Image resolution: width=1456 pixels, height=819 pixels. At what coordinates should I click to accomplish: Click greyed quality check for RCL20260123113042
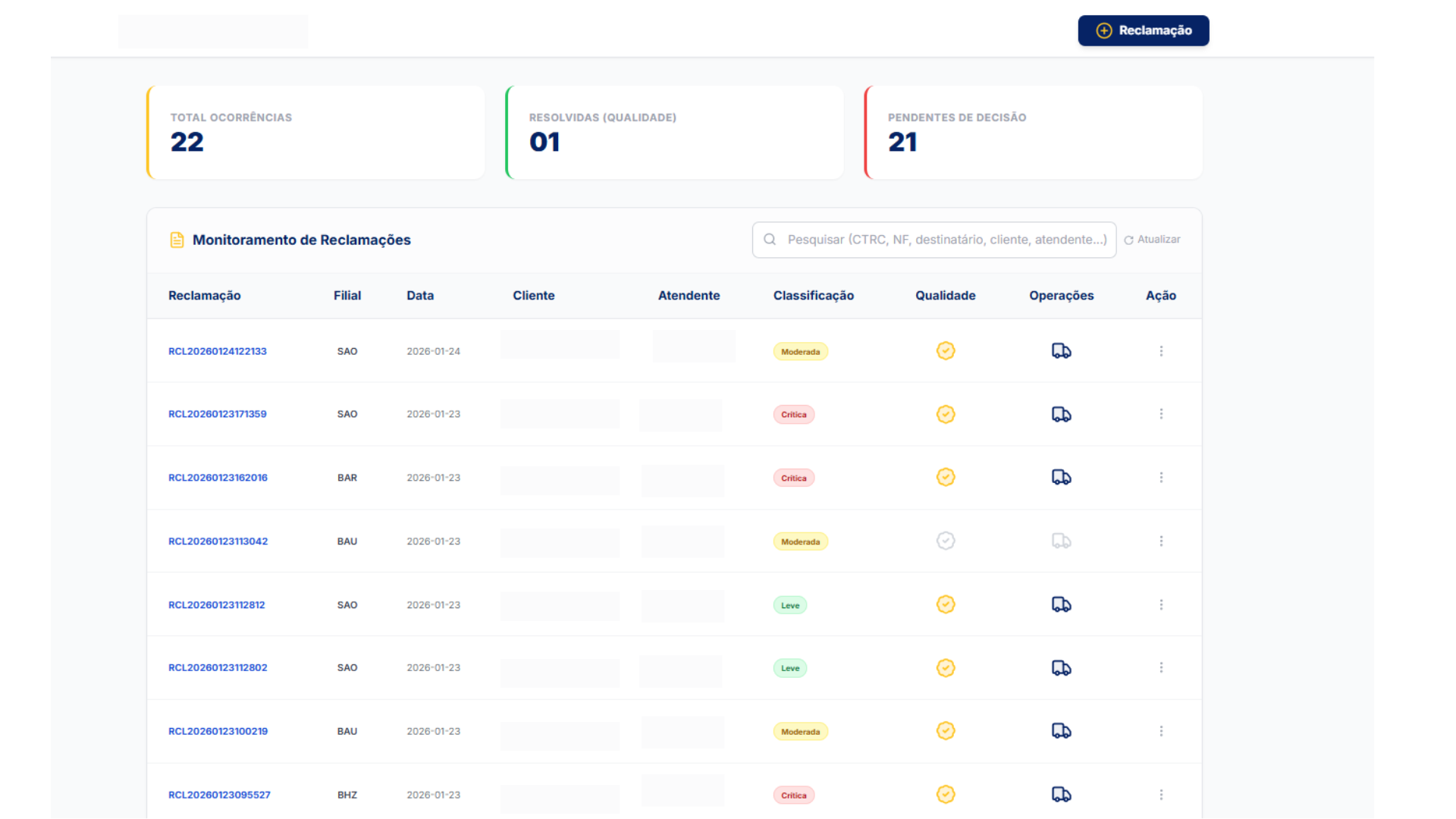coord(945,541)
